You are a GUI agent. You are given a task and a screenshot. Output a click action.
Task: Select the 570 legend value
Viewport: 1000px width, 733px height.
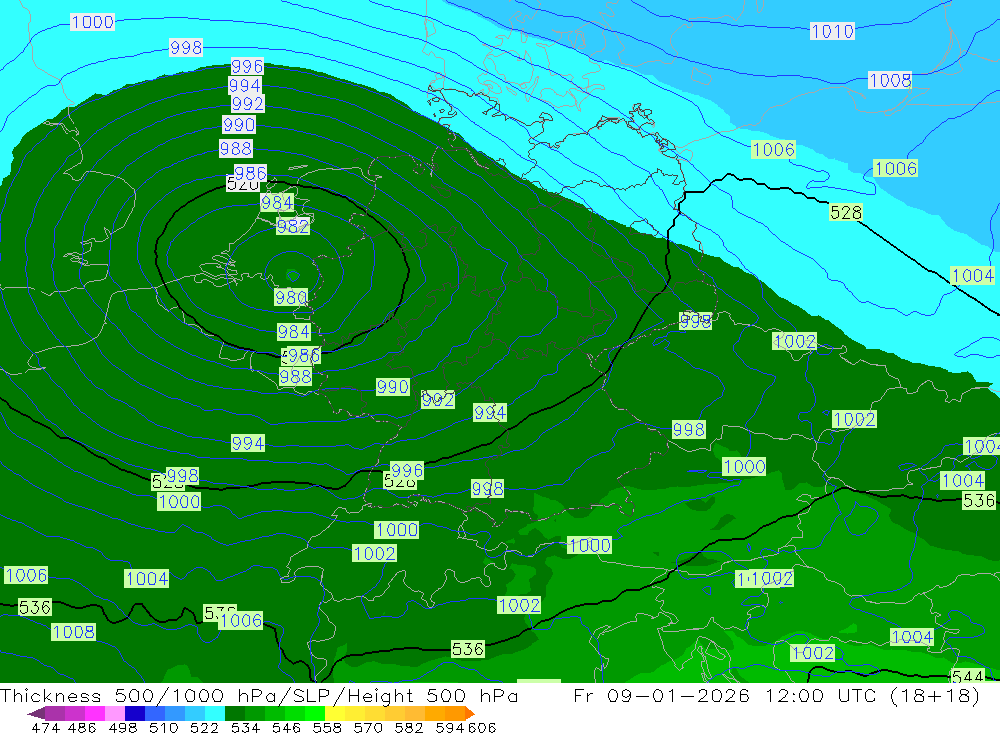pyautogui.click(x=367, y=727)
